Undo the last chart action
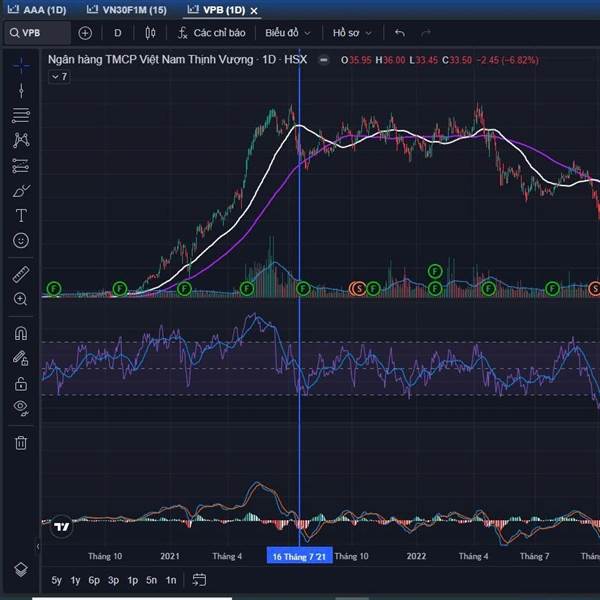Image resolution: width=600 pixels, height=600 pixels. click(x=400, y=33)
